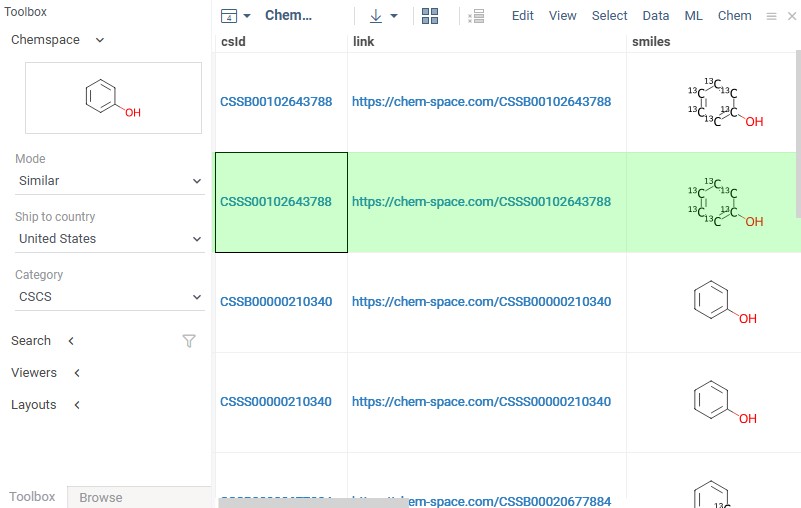Open the Chem menu
This screenshot has height=508, width=801.
tap(735, 16)
